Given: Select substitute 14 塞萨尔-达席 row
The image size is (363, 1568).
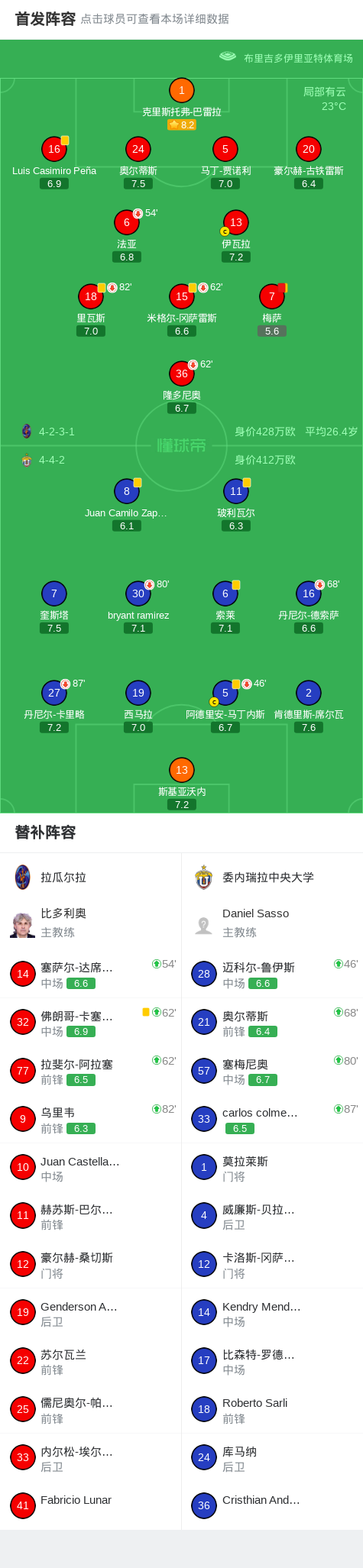Looking at the screenshot, I should [91, 974].
